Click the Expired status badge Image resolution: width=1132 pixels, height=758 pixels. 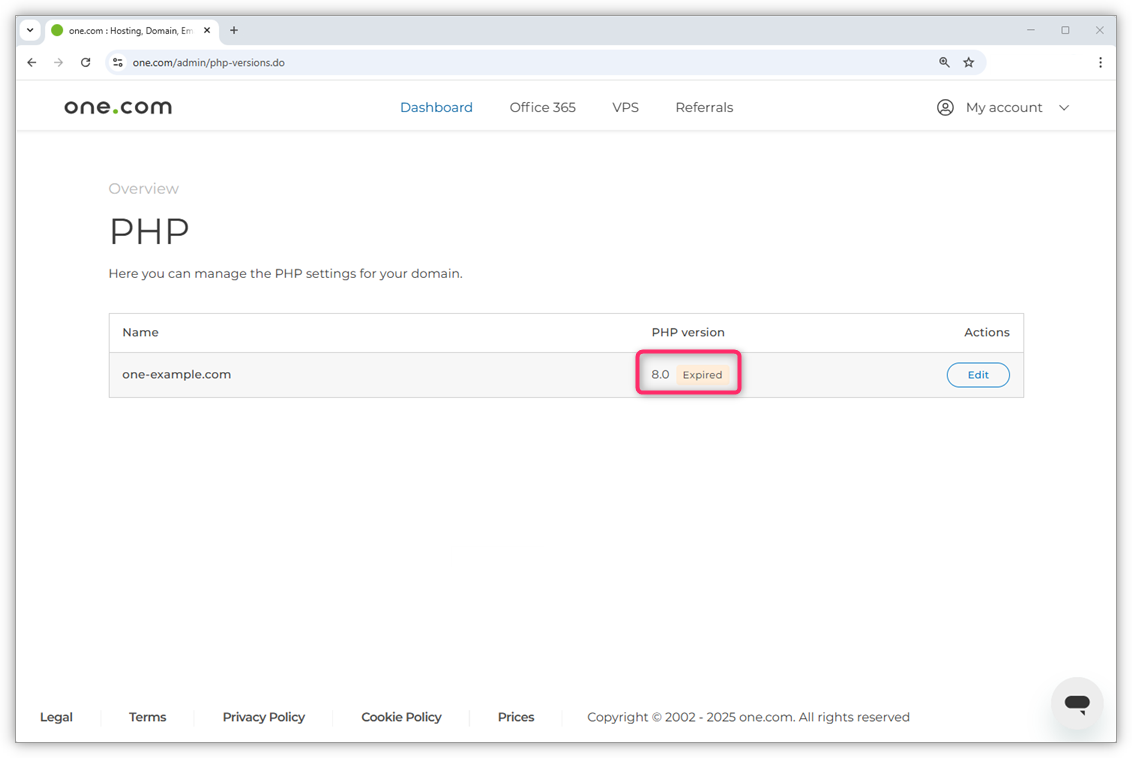click(702, 374)
